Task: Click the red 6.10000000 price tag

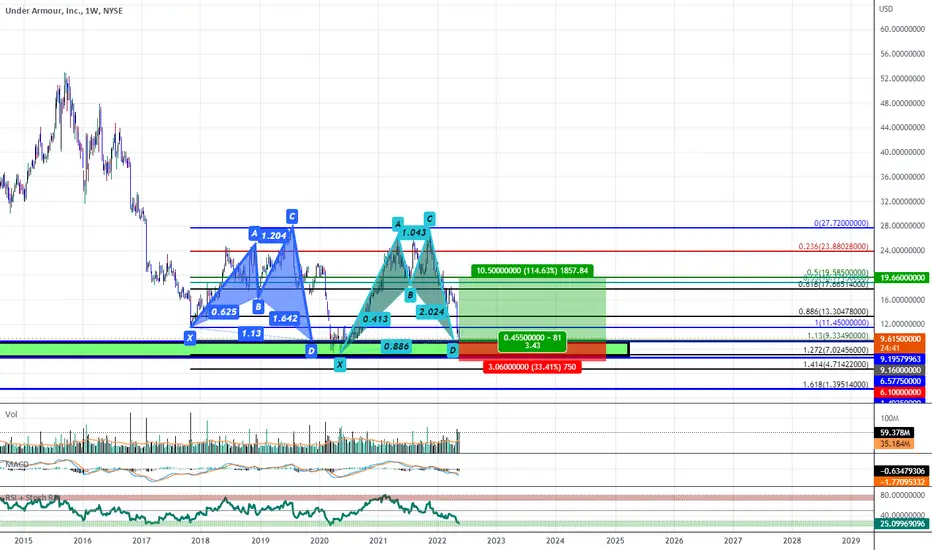Action: pos(900,392)
